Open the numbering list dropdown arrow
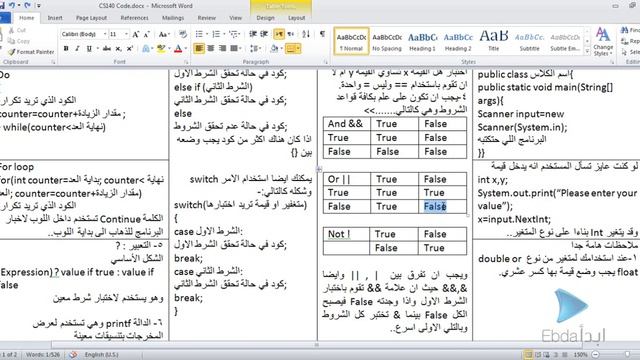Image resolution: width=640 pixels, height=360 pixels. click(x=224, y=34)
